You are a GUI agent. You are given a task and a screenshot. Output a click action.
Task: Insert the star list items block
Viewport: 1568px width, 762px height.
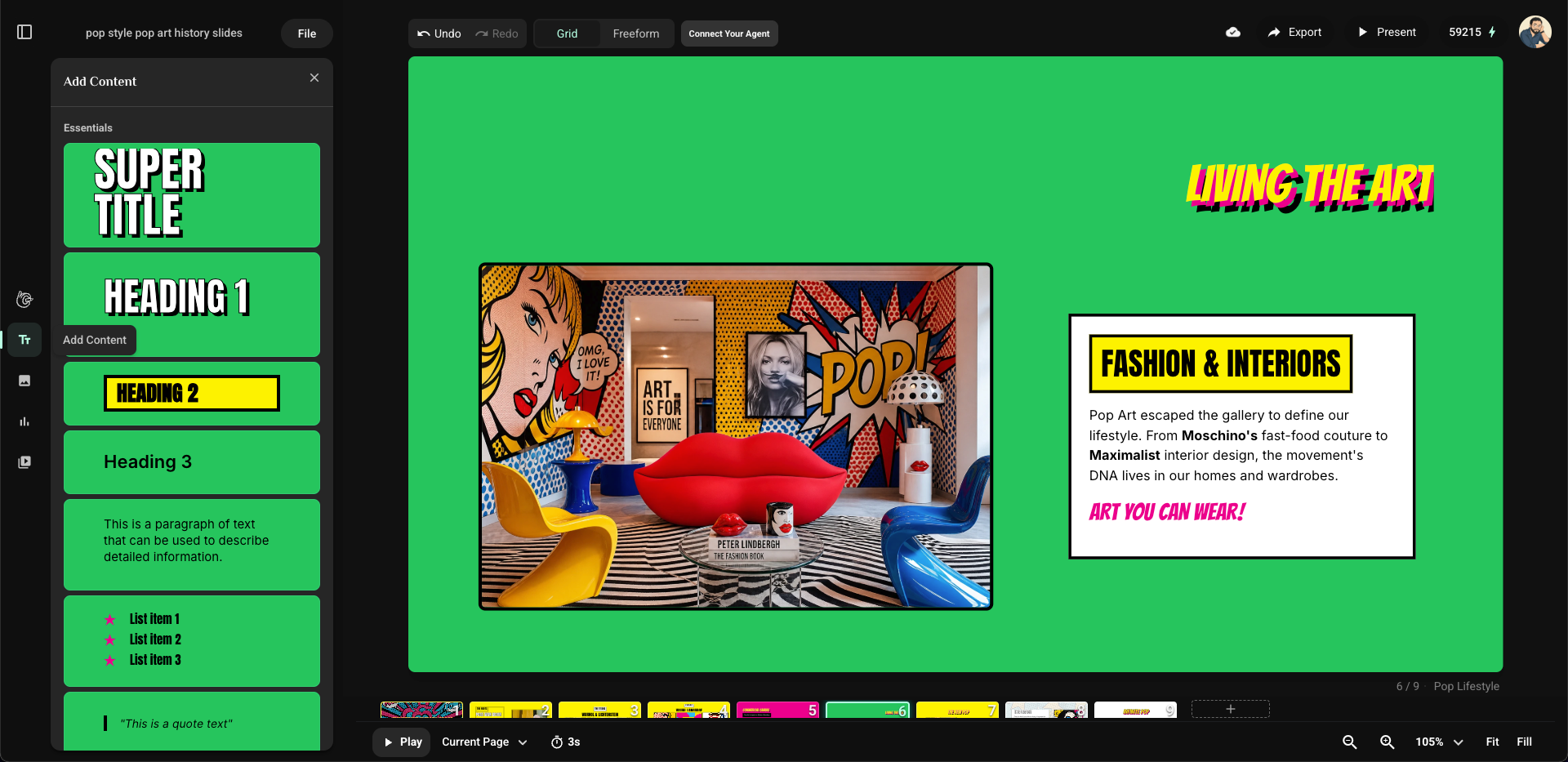point(192,641)
